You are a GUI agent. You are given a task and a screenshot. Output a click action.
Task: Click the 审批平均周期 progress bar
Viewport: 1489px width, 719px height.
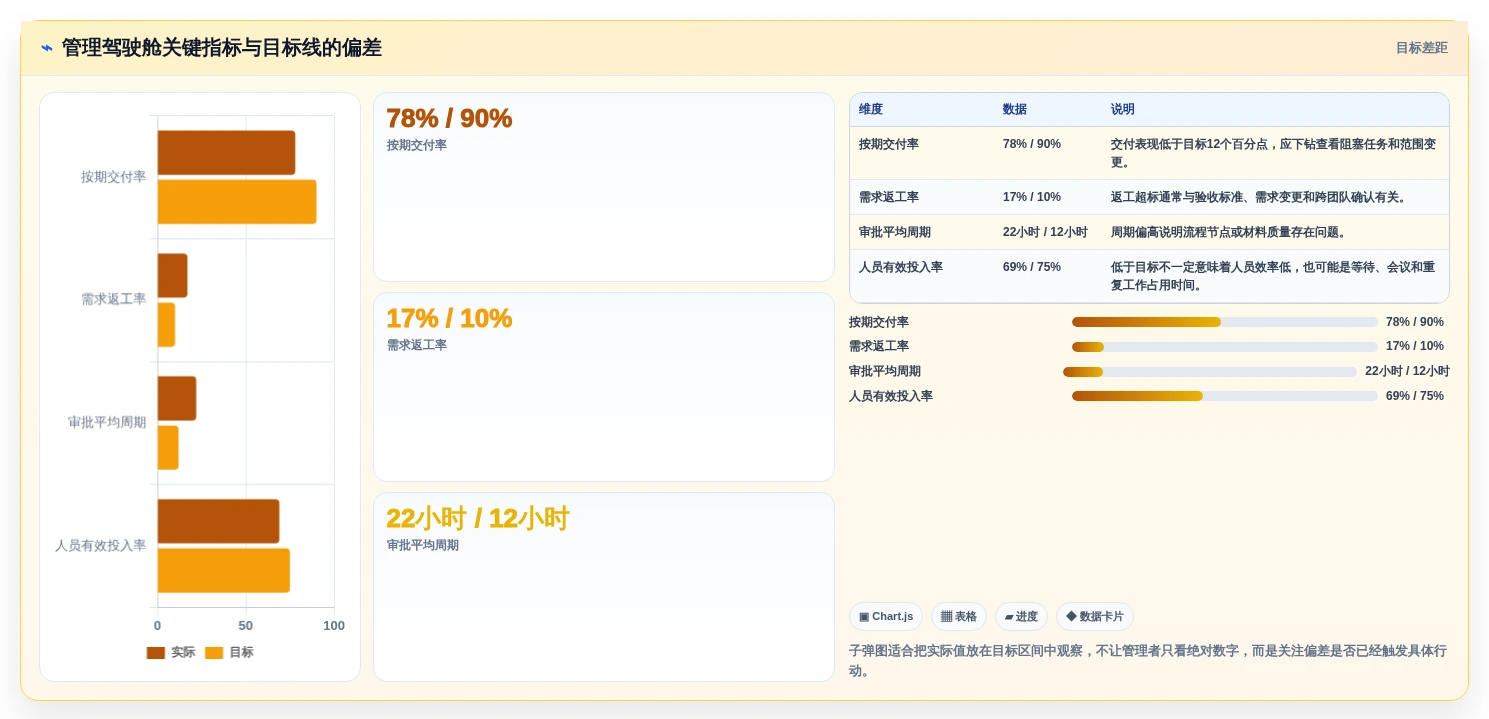1210,372
